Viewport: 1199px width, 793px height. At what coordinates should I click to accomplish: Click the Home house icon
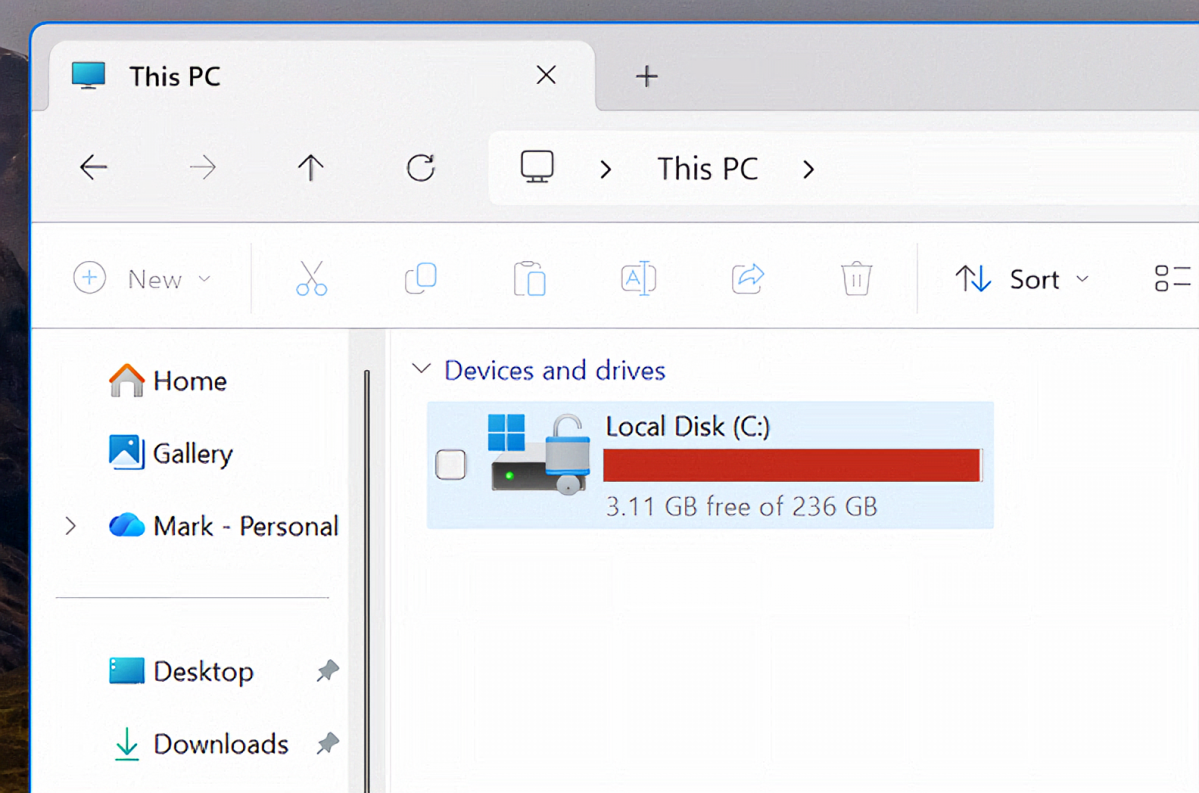[x=126, y=380]
